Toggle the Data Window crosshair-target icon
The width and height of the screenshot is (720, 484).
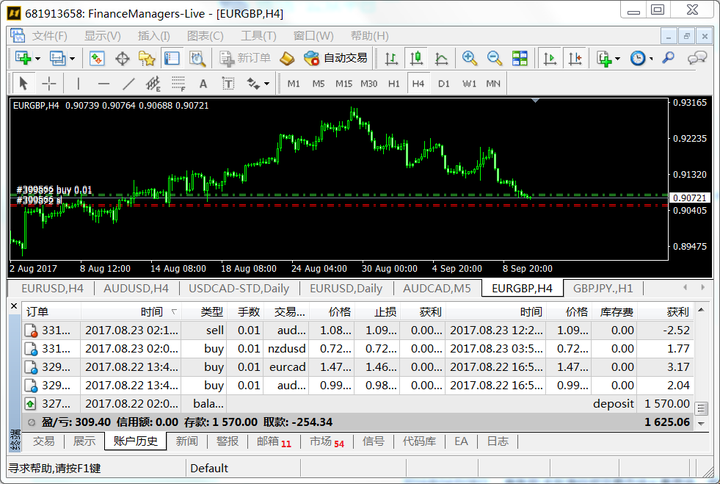pyautogui.click(x=122, y=58)
